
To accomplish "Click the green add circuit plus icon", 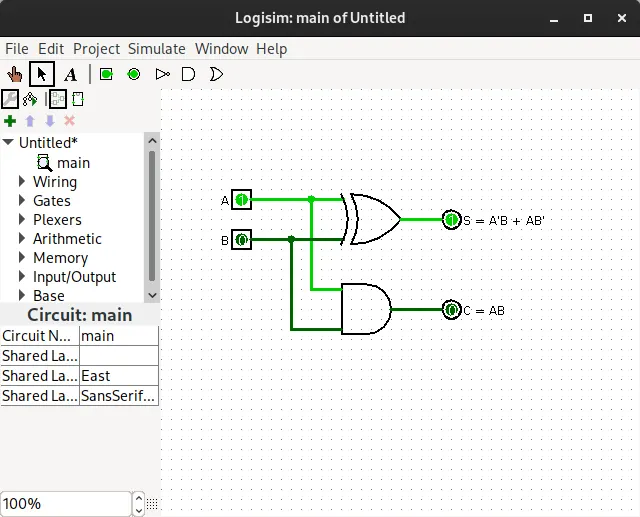I will click(10, 121).
